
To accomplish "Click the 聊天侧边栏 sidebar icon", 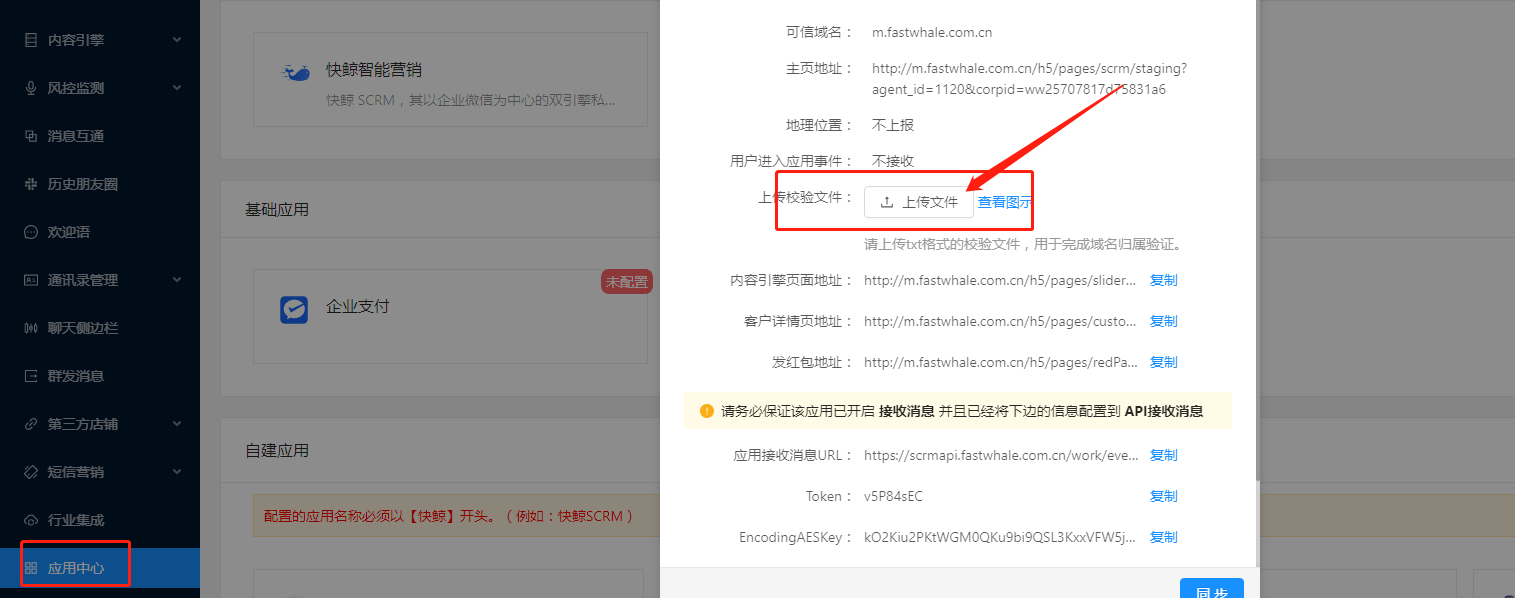I will pos(30,328).
